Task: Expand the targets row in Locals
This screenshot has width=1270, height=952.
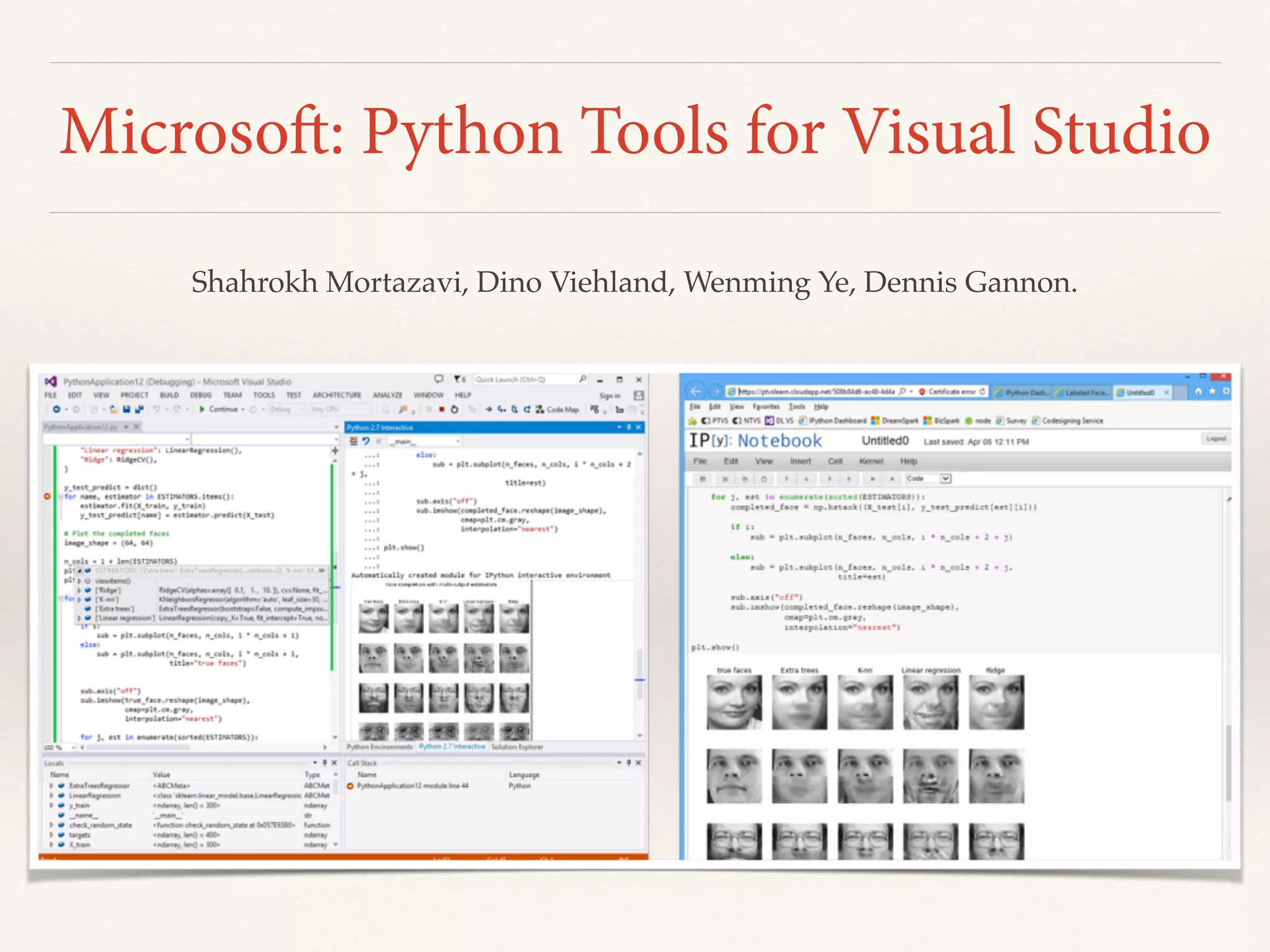Action: [51, 835]
